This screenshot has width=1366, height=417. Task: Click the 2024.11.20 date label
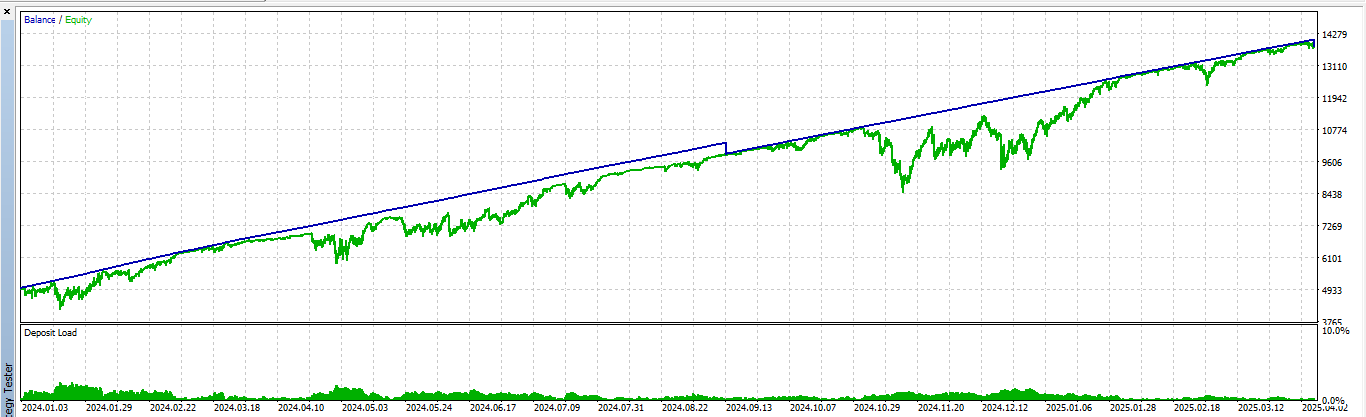(x=942, y=408)
